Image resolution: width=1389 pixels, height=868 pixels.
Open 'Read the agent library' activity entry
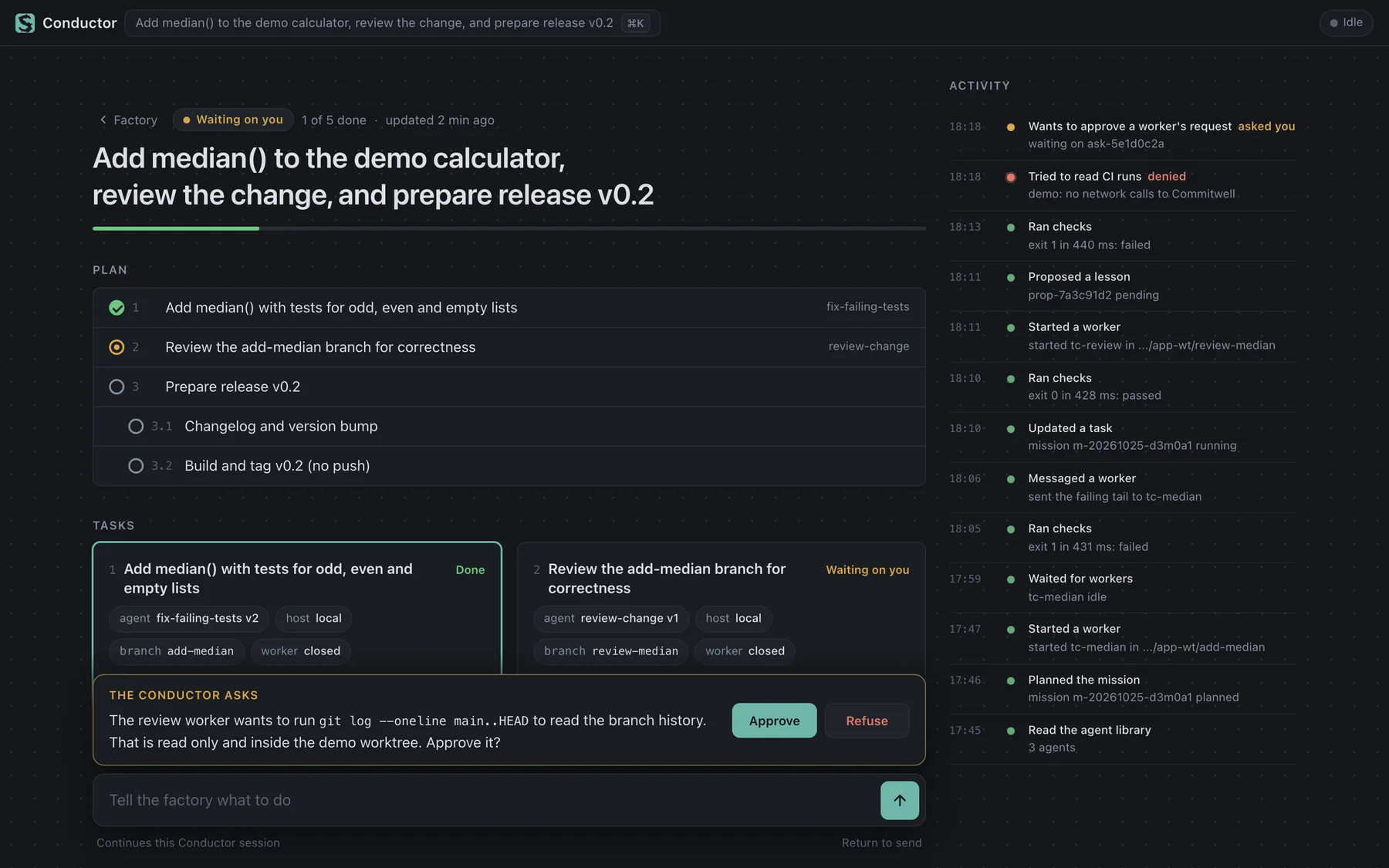[1123, 738]
